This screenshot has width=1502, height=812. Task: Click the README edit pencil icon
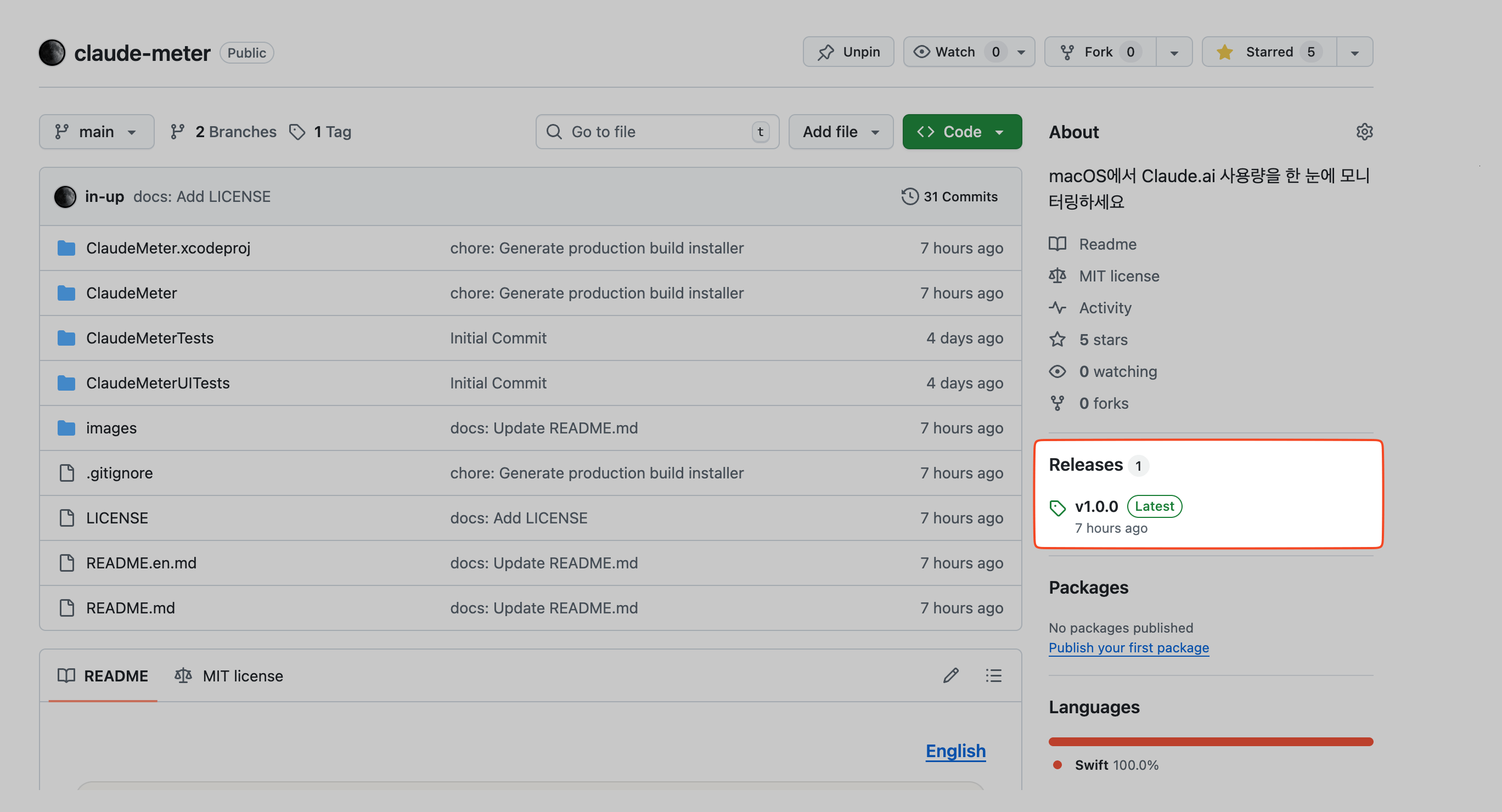tap(950, 675)
